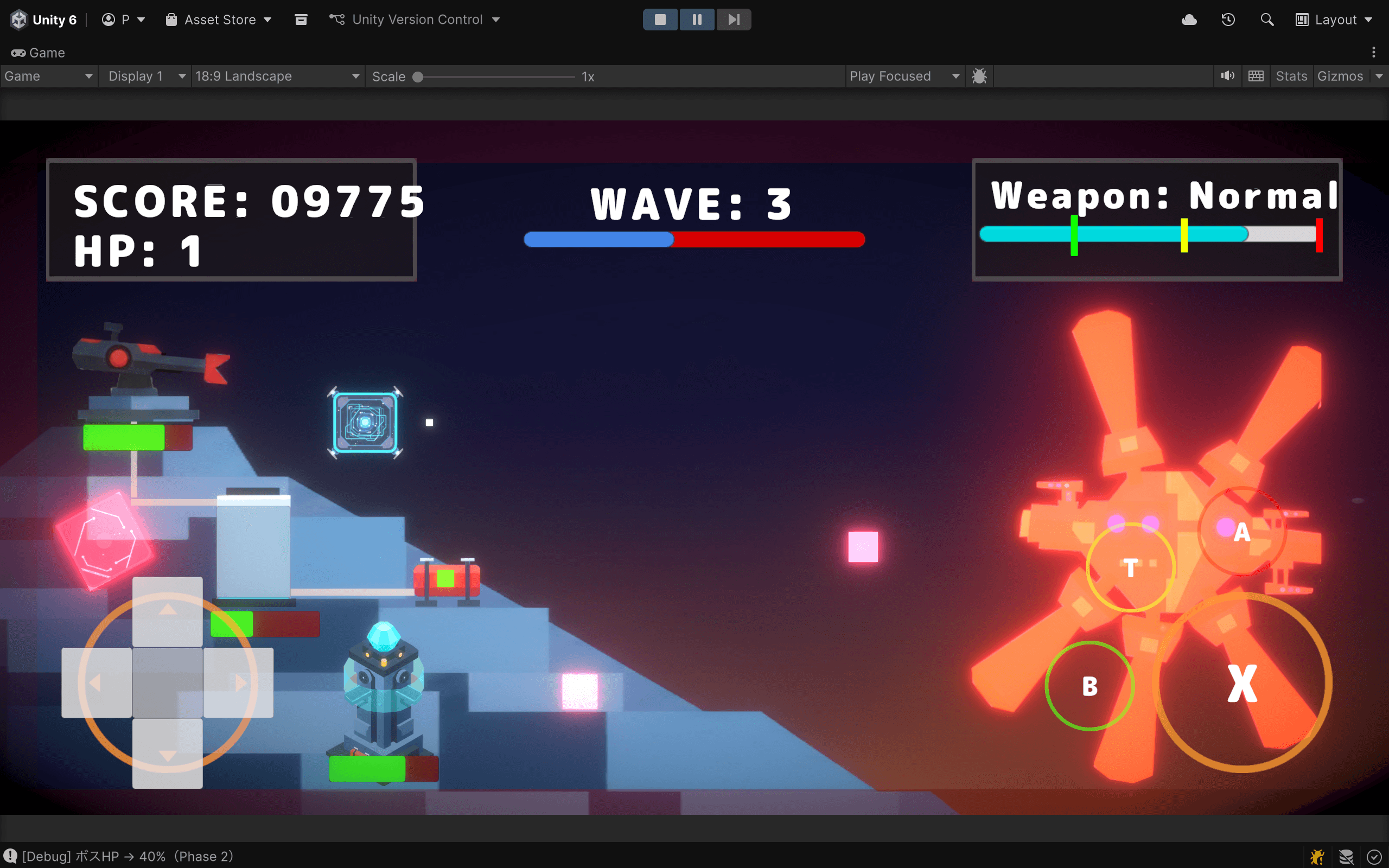Toggle the keyboard shortcuts icon in the Game toolbar
The width and height of the screenshot is (1389, 868).
click(x=1256, y=76)
